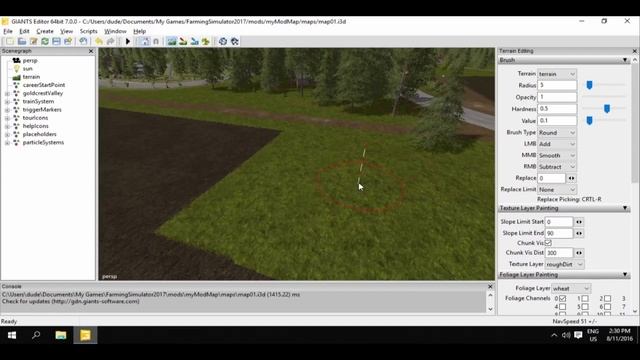This screenshot has width=640, height=360.
Task: Open the Create menu
Action: (x=45, y=31)
